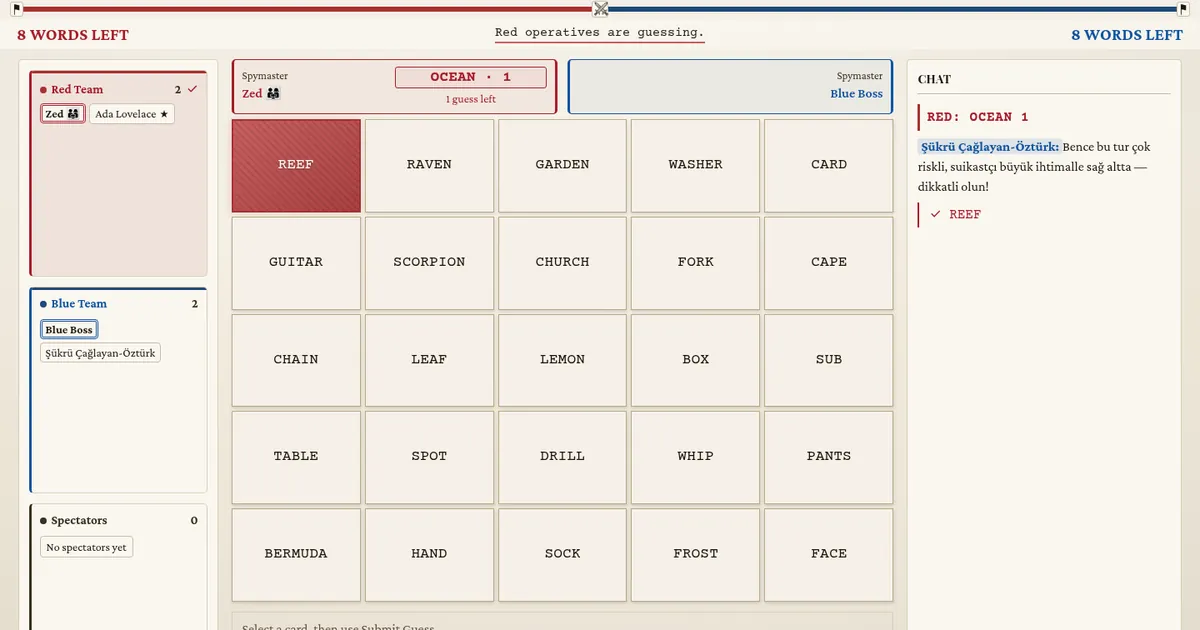
Task: Click the blue team progress bar
Action: [x=893, y=9]
